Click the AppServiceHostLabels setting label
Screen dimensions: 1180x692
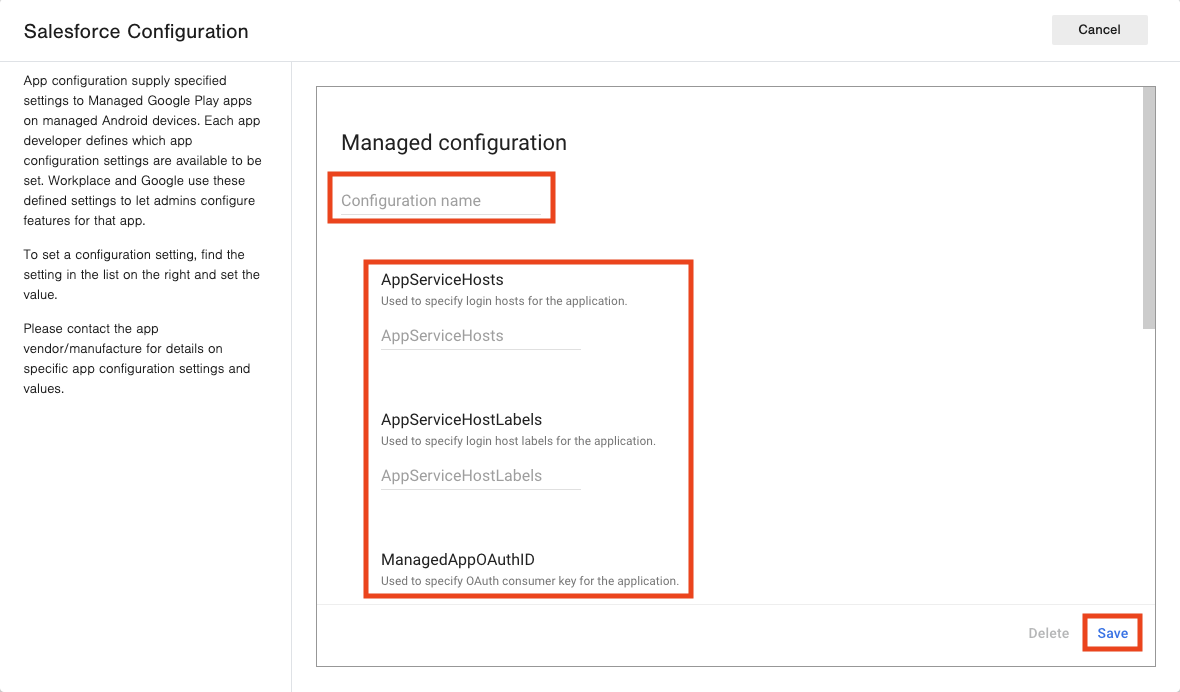[x=461, y=419]
